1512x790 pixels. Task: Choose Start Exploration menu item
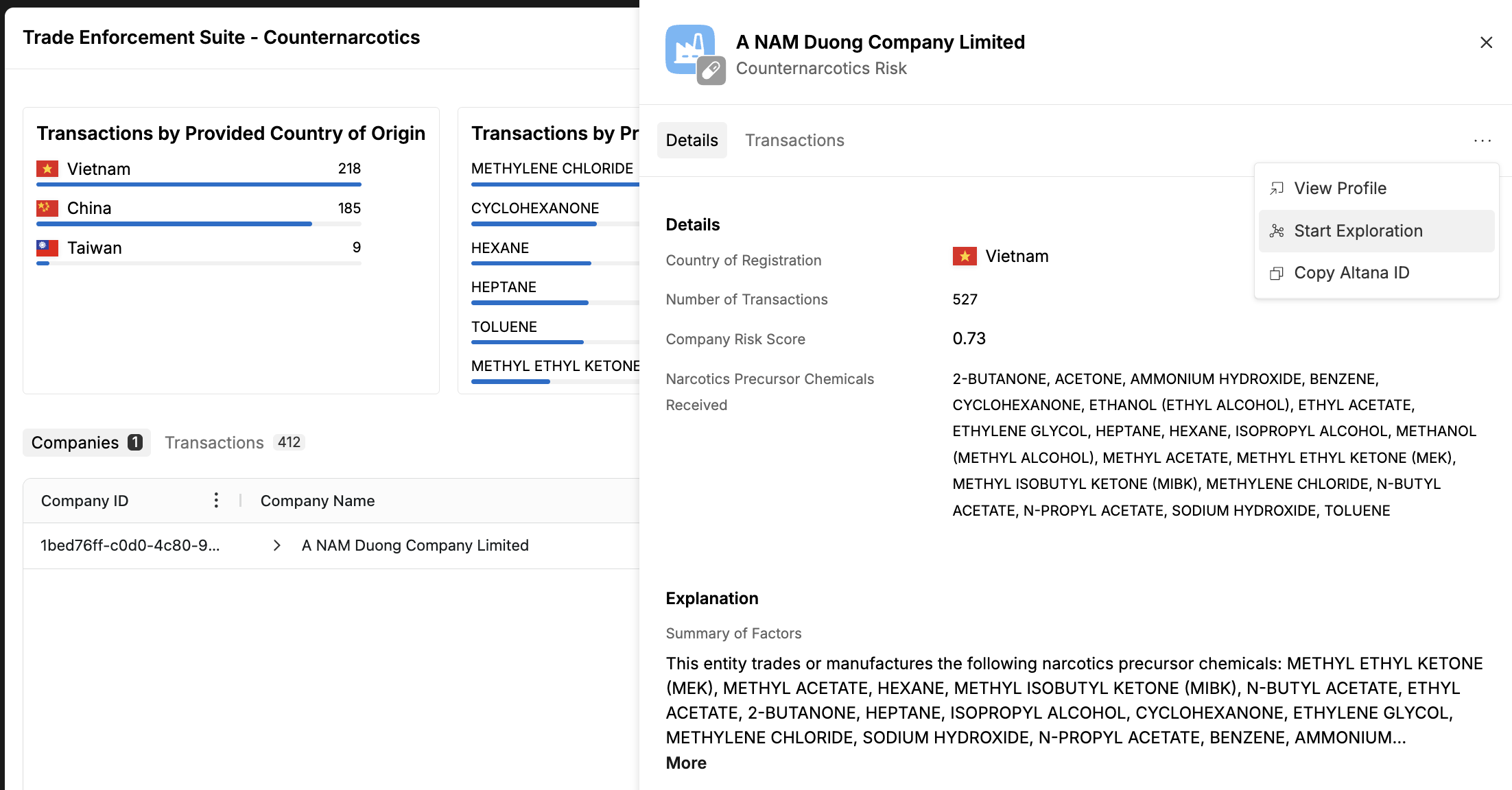(1376, 231)
